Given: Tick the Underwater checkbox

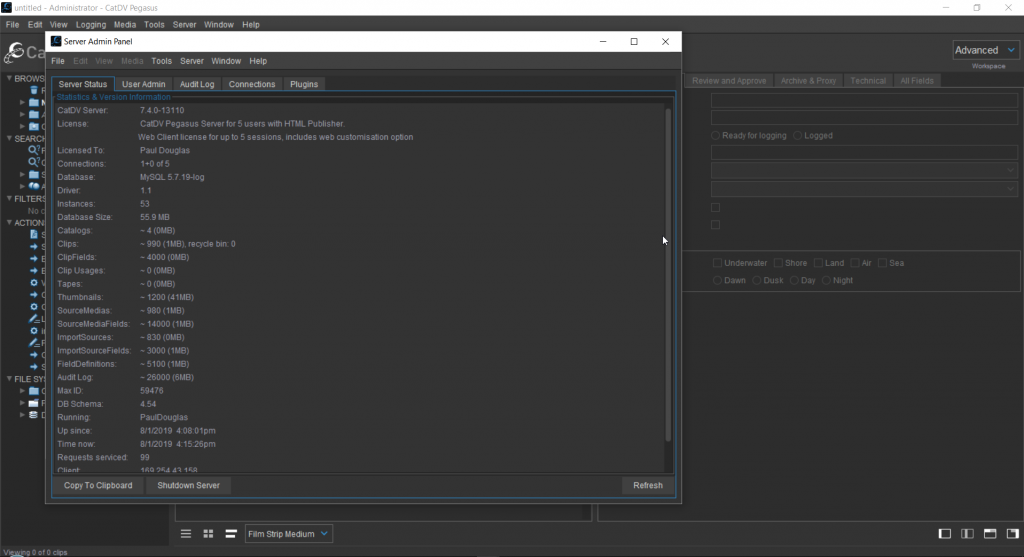Looking at the screenshot, I should pyautogui.click(x=717, y=263).
